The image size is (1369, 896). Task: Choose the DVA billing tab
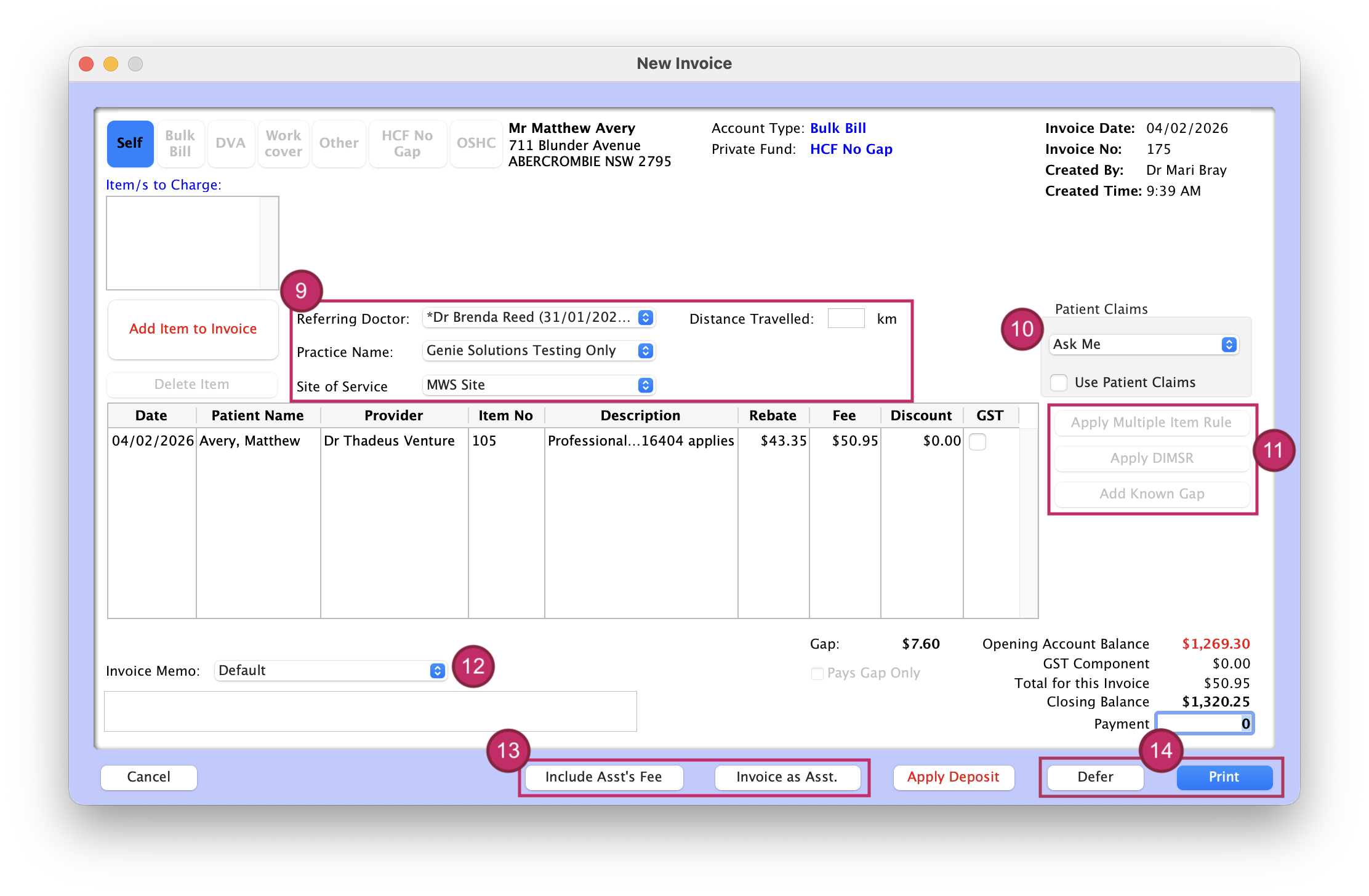(230, 143)
